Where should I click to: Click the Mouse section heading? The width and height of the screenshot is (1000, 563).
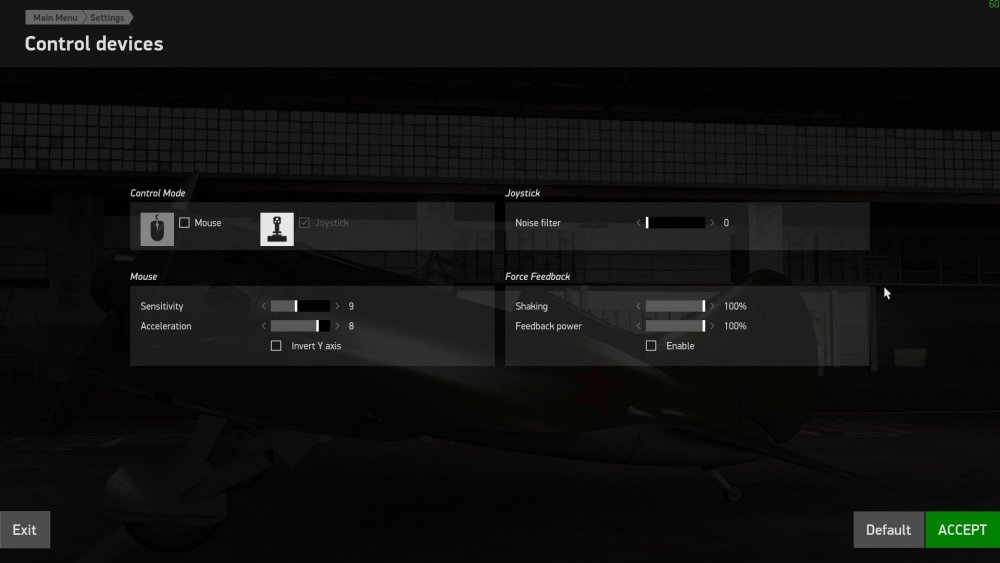(x=143, y=276)
